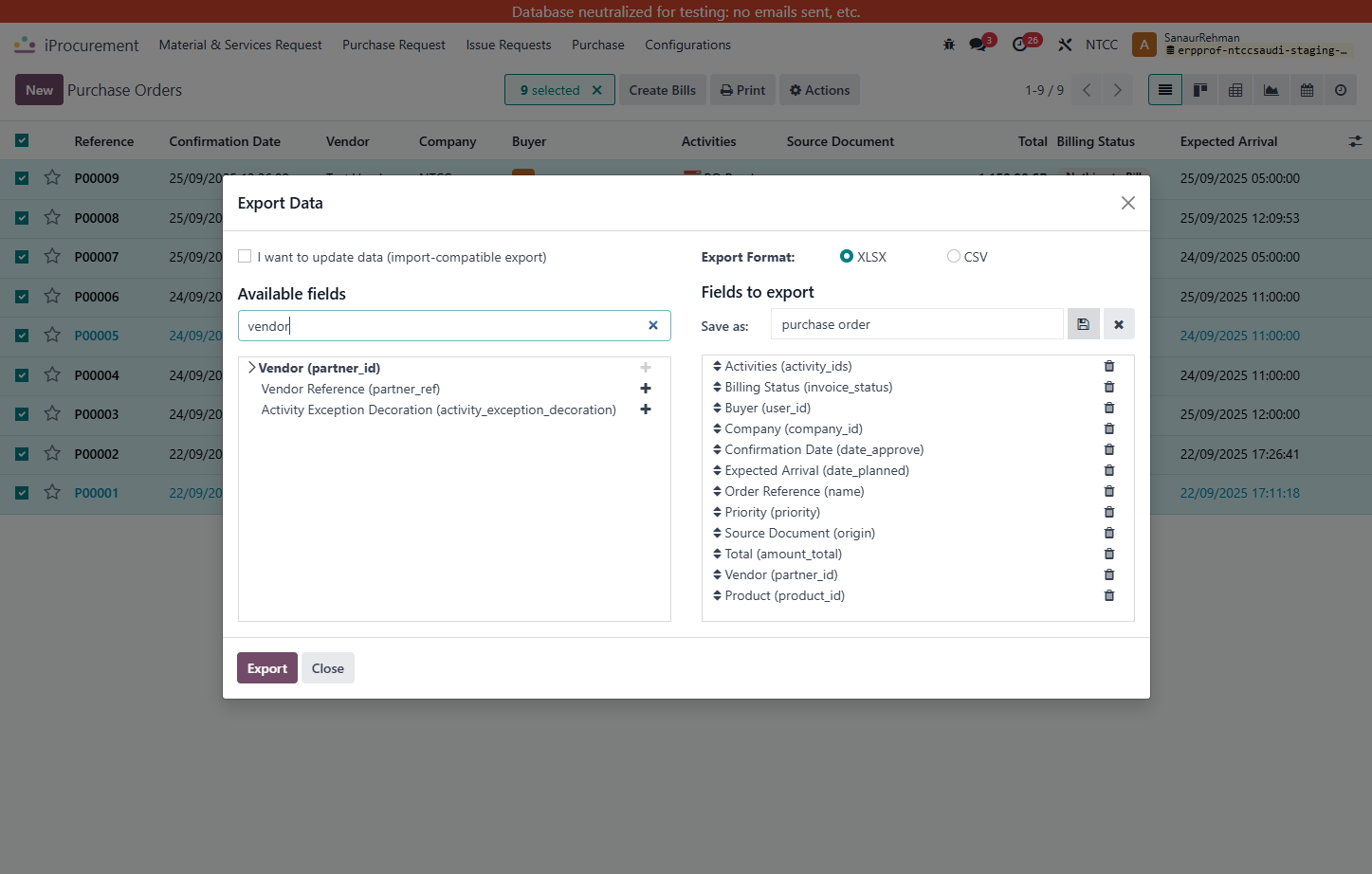Screen dimensions: 1372x874
Task: Open the Issue Requests menu
Action: click(x=508, y=45)
